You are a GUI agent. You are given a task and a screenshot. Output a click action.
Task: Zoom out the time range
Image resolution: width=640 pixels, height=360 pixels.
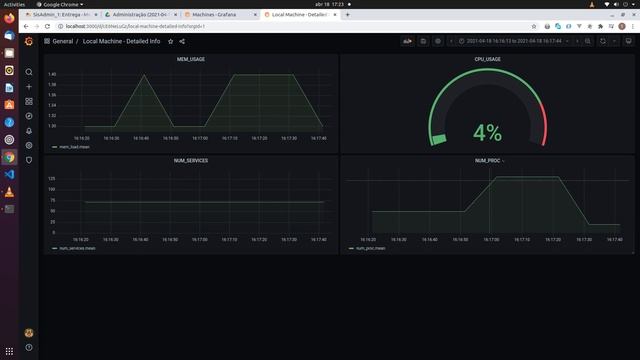pyautogui.click(x=588, y=41)
